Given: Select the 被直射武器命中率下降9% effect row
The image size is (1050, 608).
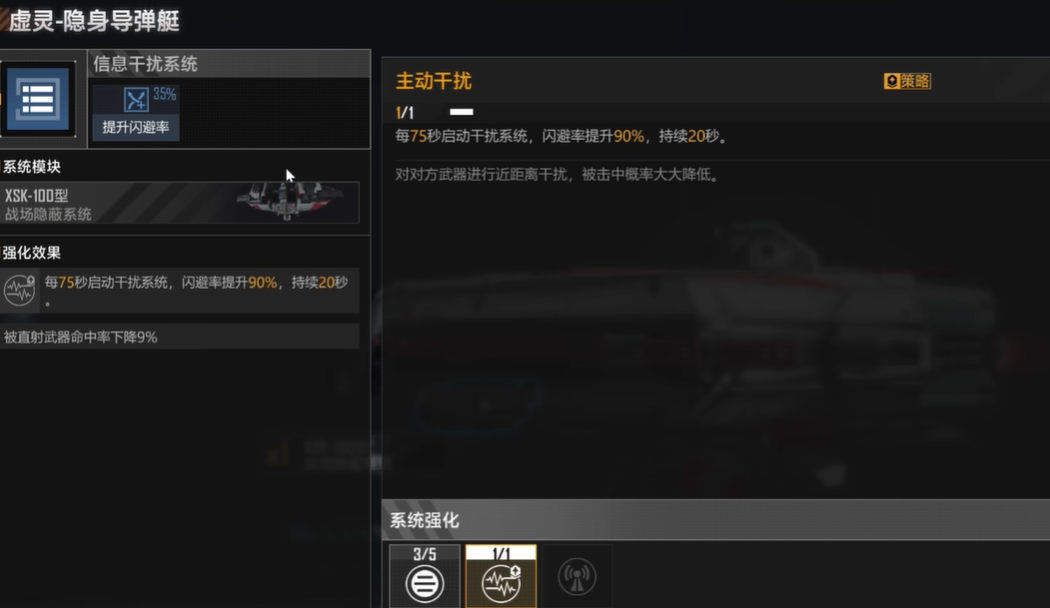Looking at the screenshot, I should click(179, 337).
